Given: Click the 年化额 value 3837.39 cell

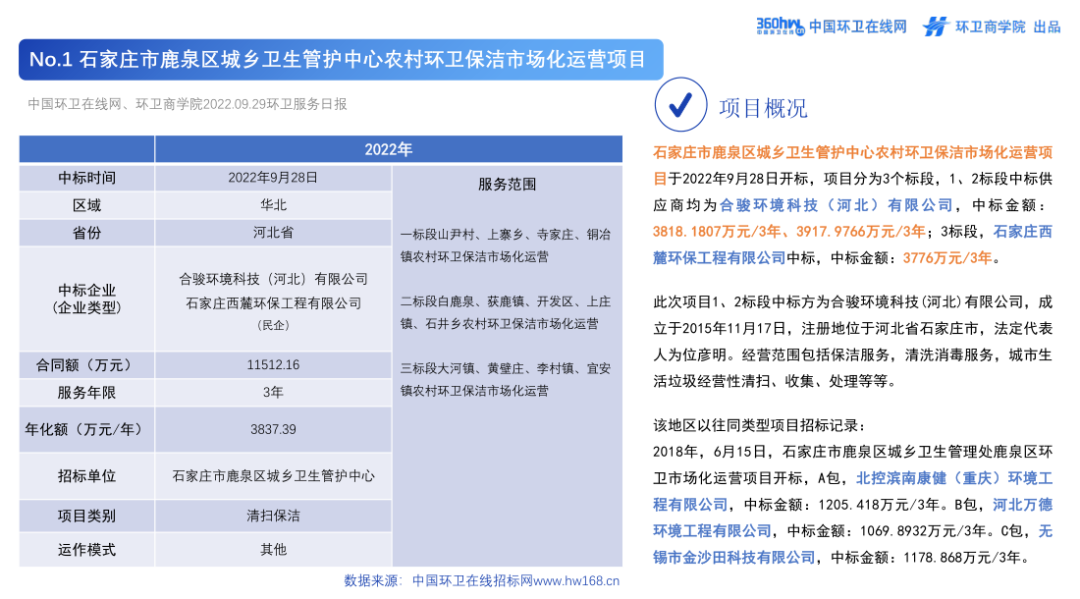Looking at the screenshot, I should coord(274,427).
